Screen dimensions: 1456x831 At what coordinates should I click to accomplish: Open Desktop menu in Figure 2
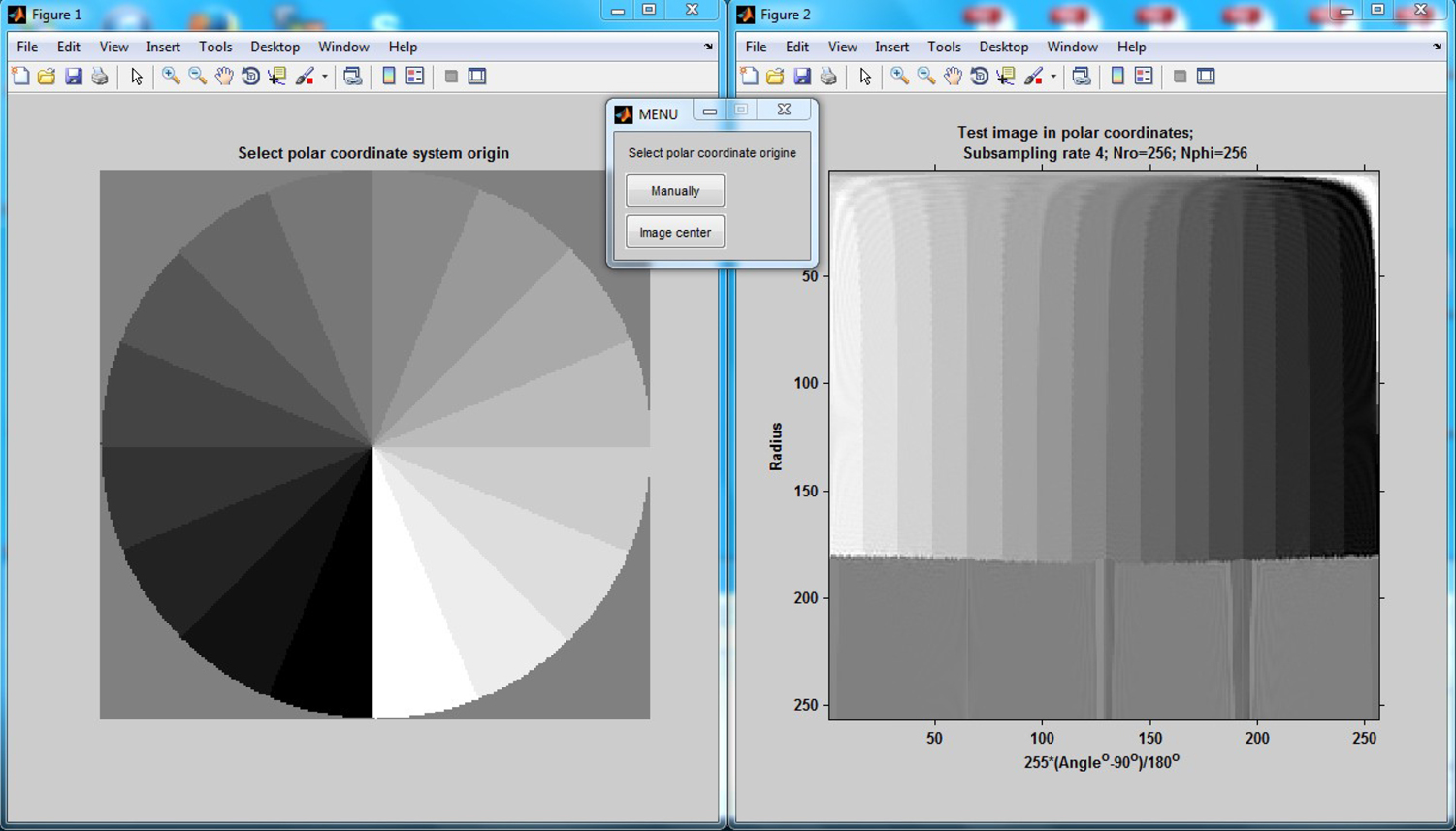(x=1003, y=47)
